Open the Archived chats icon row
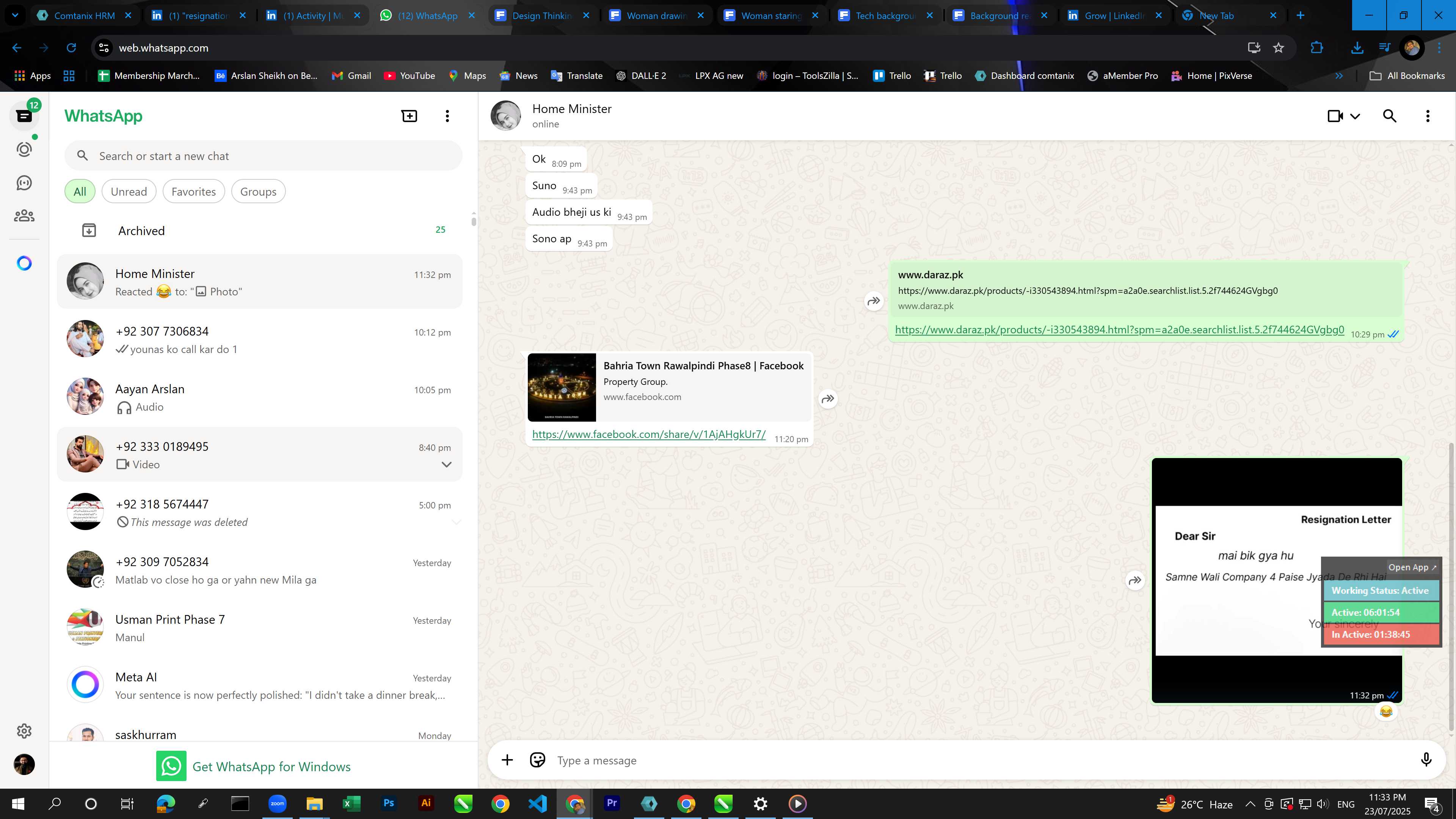Screen dimensions: 1456x819 click(260, 231)
